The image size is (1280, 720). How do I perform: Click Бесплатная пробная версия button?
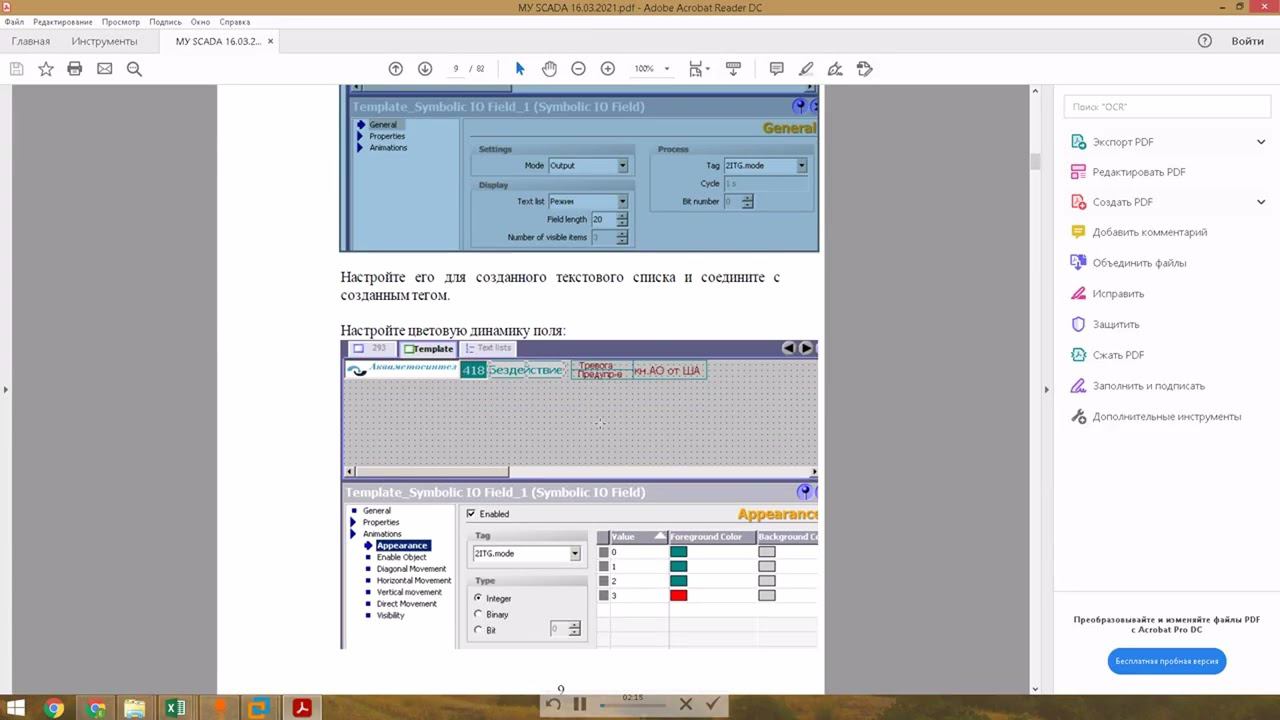tap(1167, 661)
